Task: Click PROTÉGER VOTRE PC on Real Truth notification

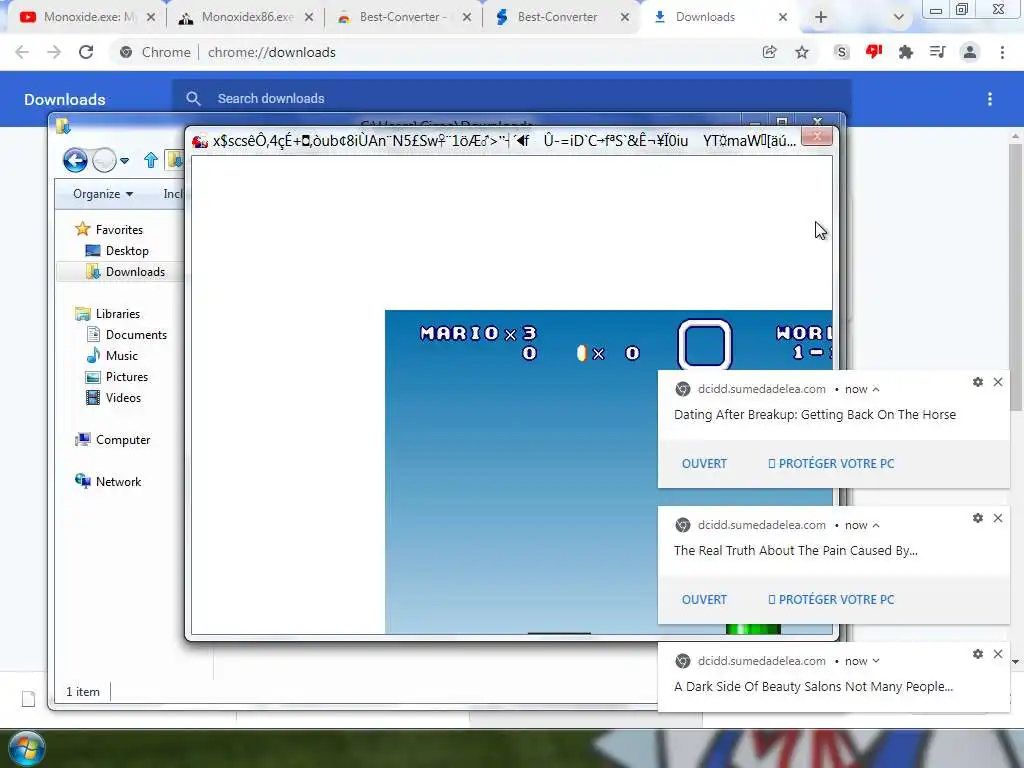Action: tap(831, 600)
